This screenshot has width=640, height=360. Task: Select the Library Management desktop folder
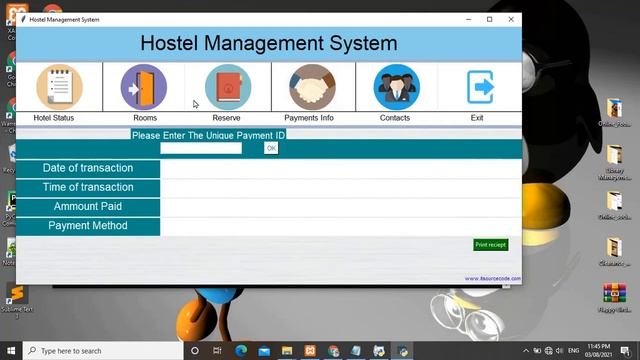click(615, 162)
